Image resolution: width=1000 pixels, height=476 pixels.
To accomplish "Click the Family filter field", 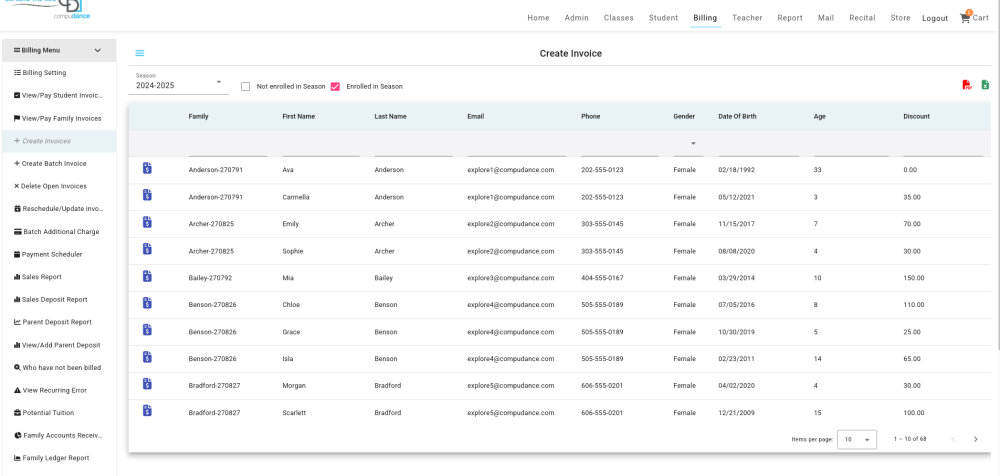I will [x=228, y=146].
